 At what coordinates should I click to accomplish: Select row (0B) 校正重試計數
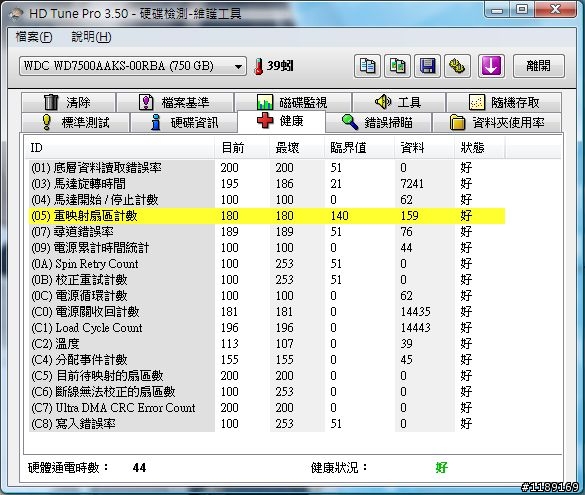(x=267, y=280)
